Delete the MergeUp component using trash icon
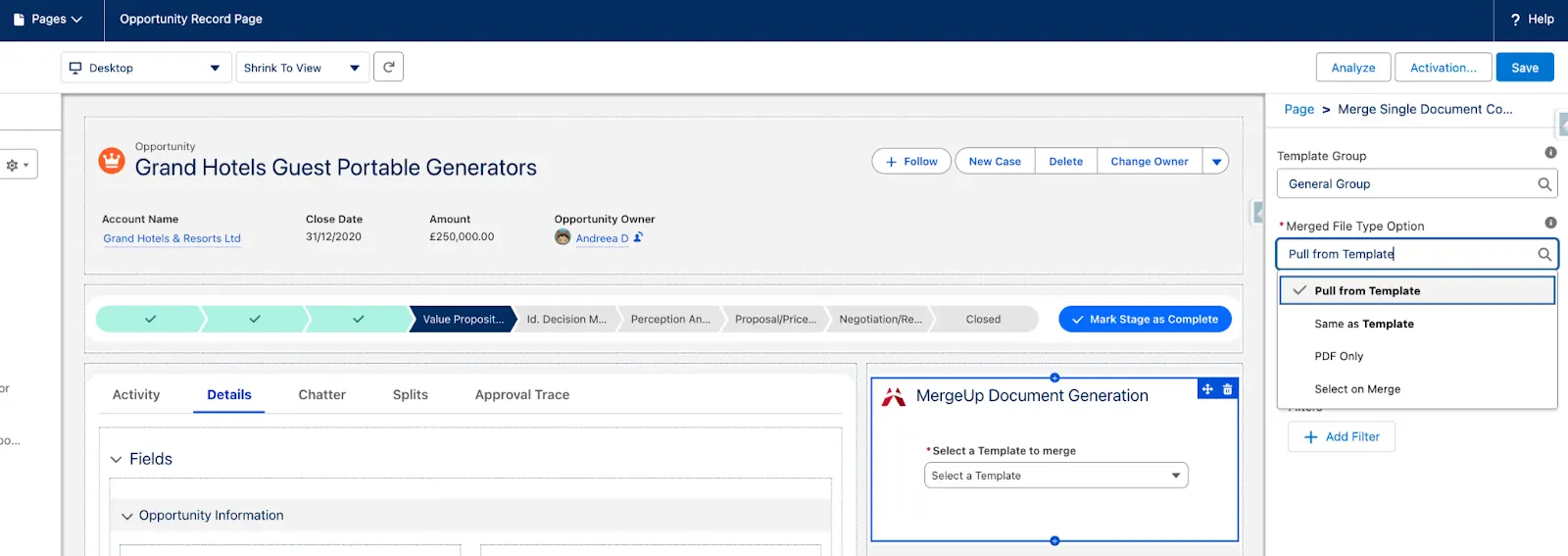The width and height of the screenshot is (1568, 556). pos(1227,389)
